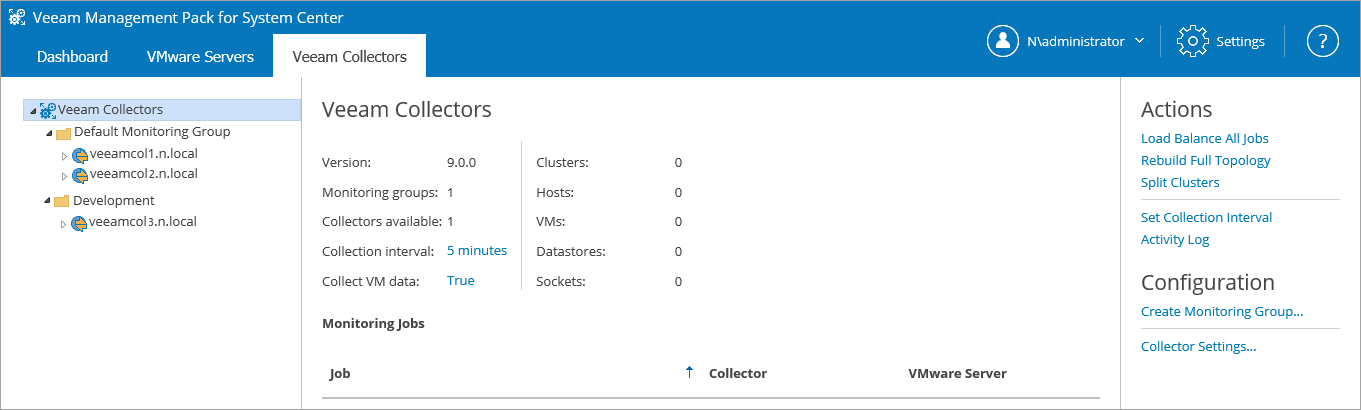
Task: Click the veeamcol3.n.local collector icon
Action: [x=80, y=222]
